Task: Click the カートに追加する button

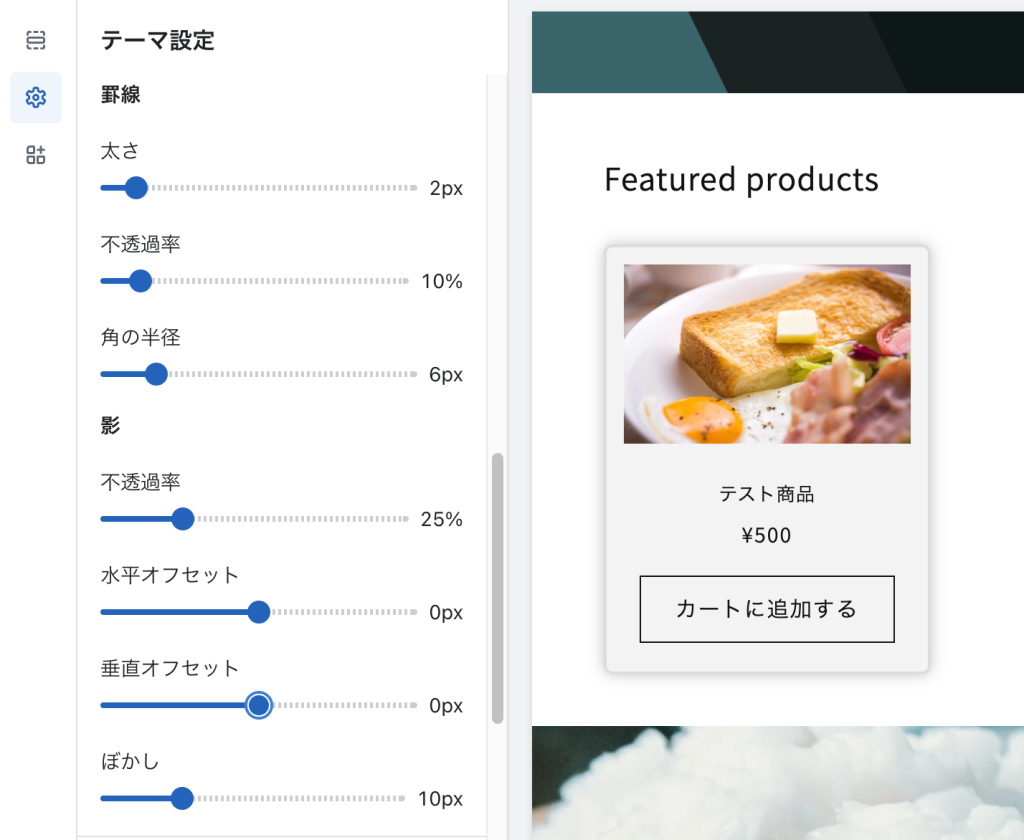Action: click(x=766, y=609)
